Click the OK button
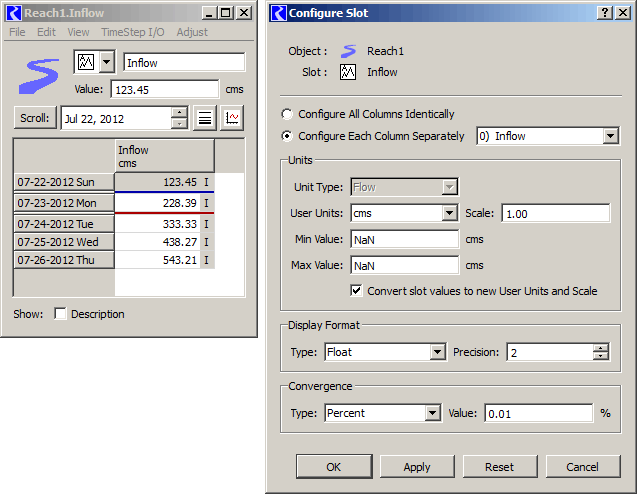 tap(334, 467)
